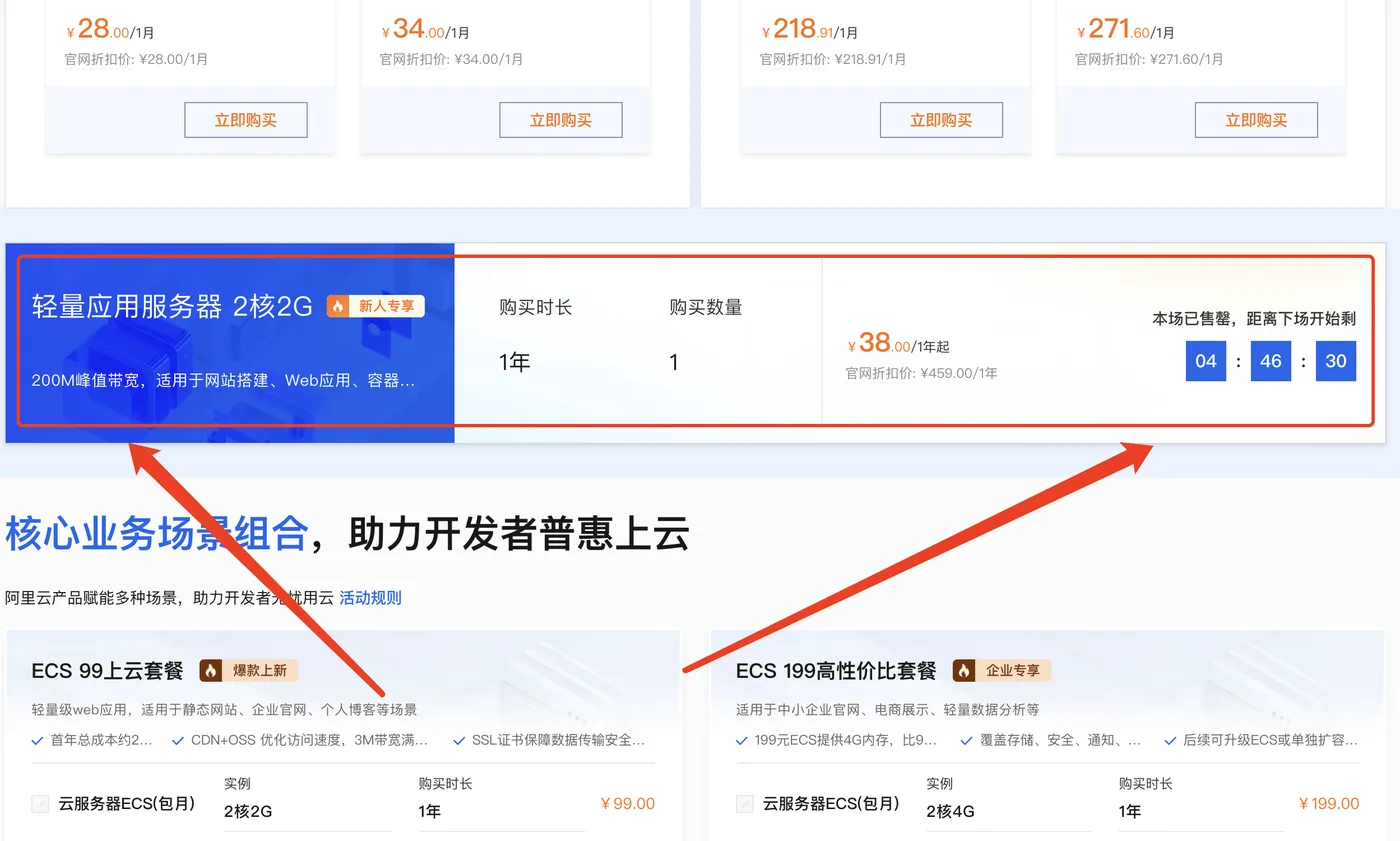Click the 企业专享 badge
The height and width of the screenshot is (841, 1400).
(1002, 670)
